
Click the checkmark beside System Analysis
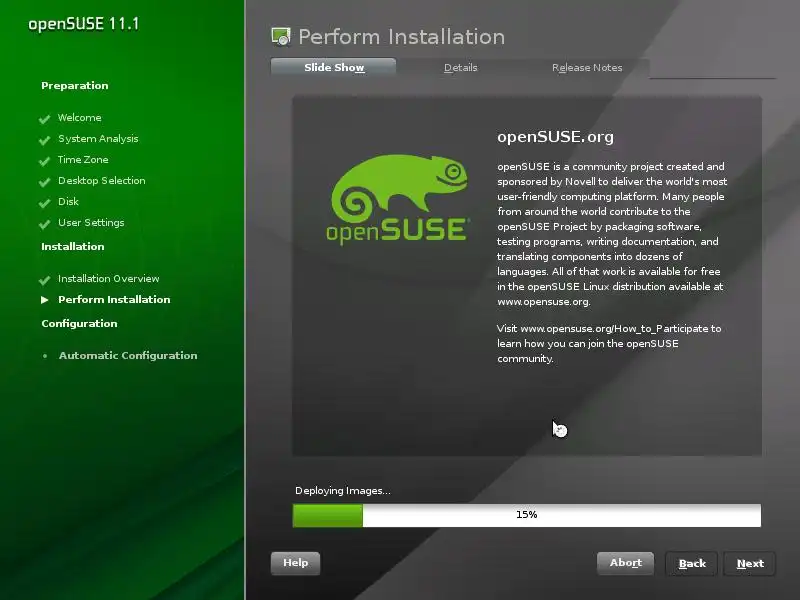[x=45, y=140]
